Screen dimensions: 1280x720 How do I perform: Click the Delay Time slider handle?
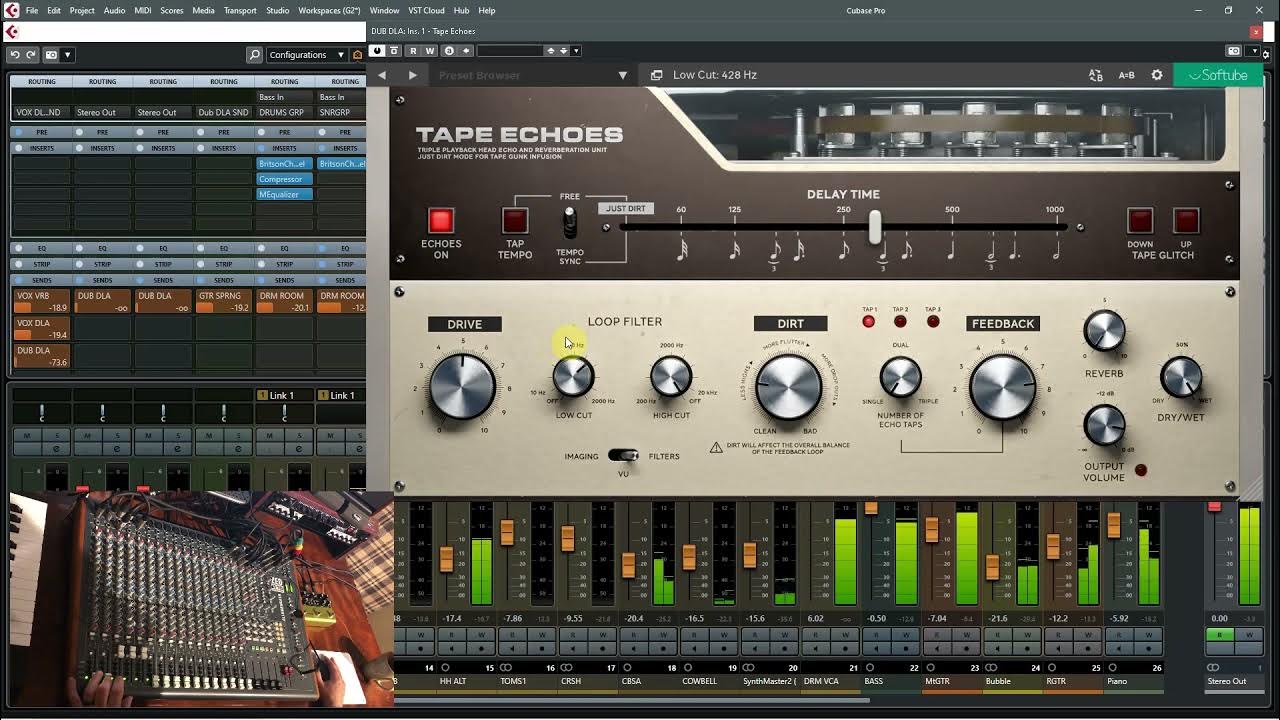point(875,227)
